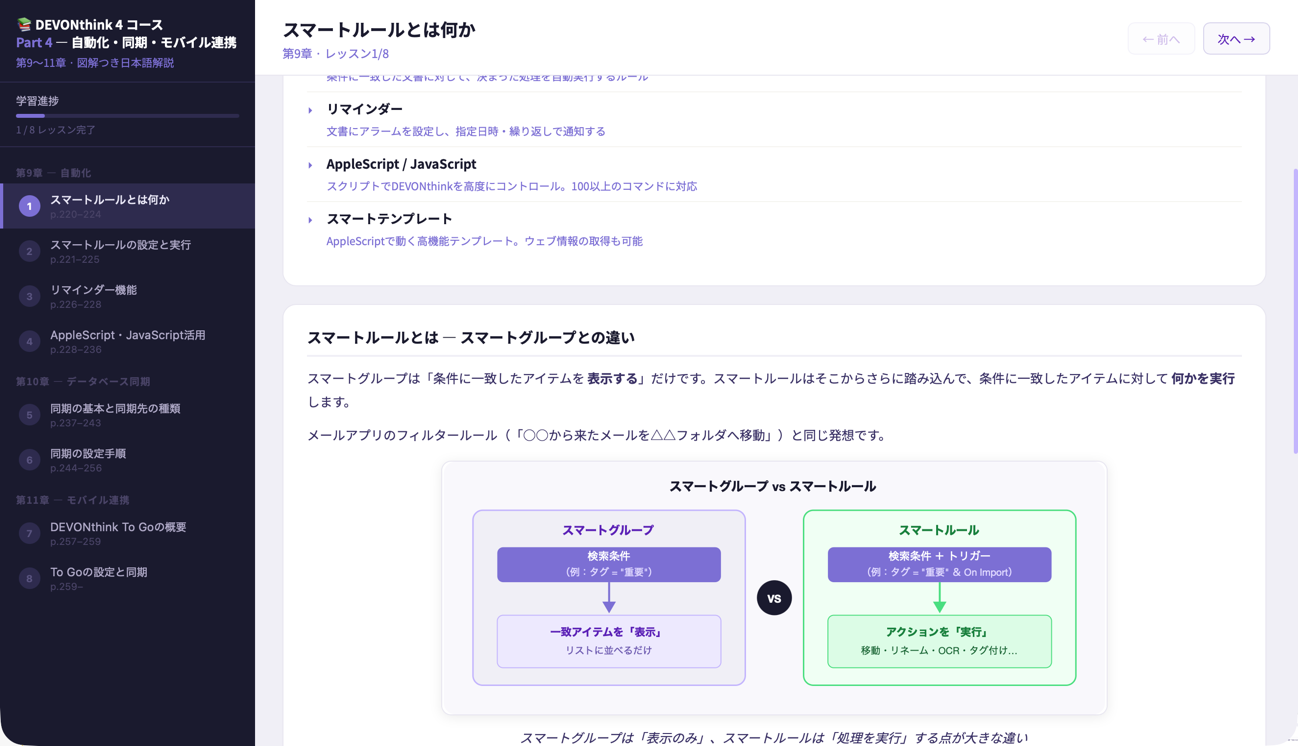Click the page vertical scrollbar thumb

(x=1294, y=310)
